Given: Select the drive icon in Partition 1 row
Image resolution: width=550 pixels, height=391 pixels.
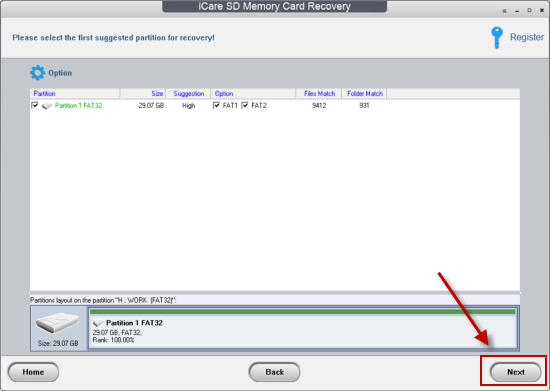Looking at the screenshot, I should [x=47, y=106].
